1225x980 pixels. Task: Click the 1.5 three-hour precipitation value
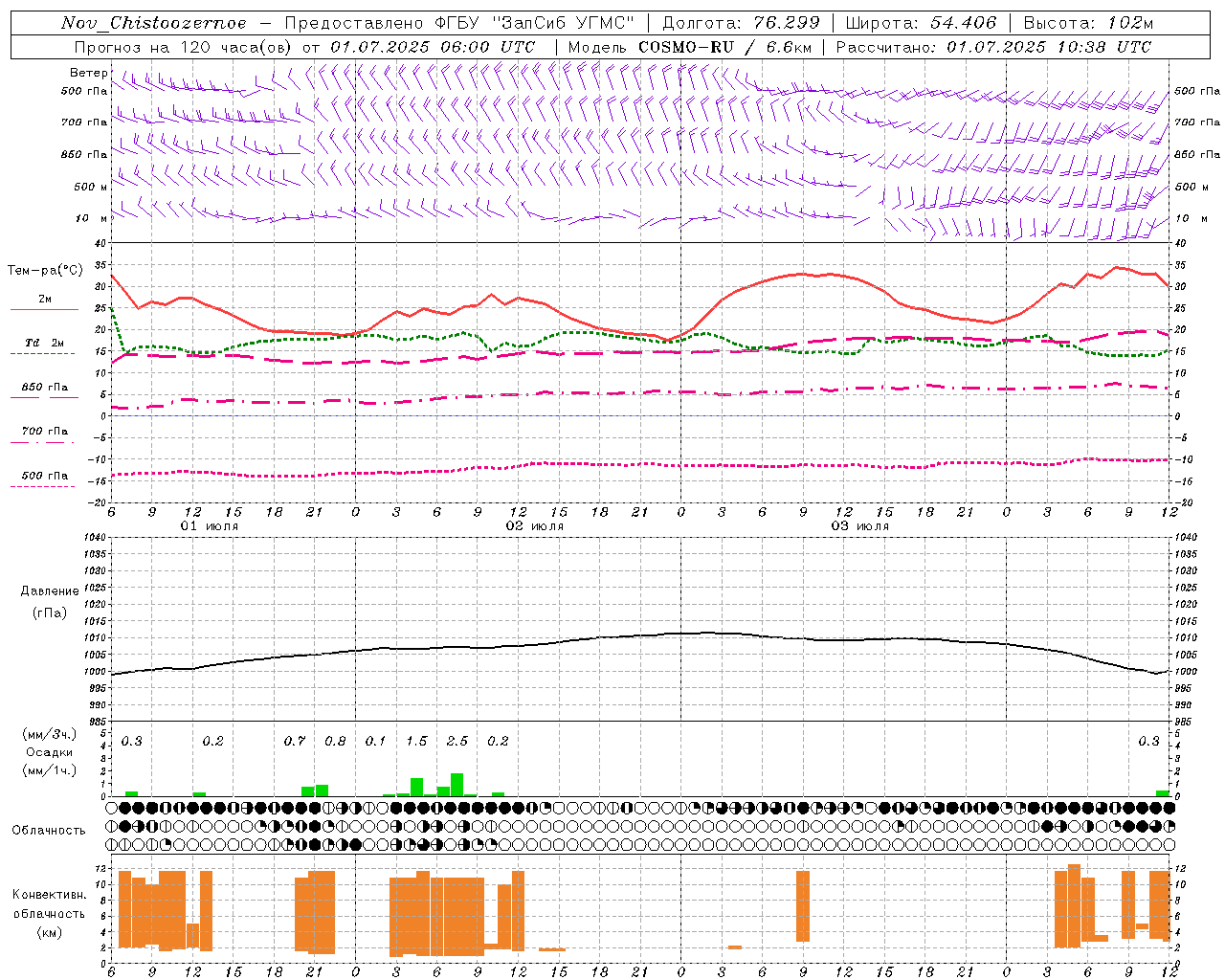(416, 742)
